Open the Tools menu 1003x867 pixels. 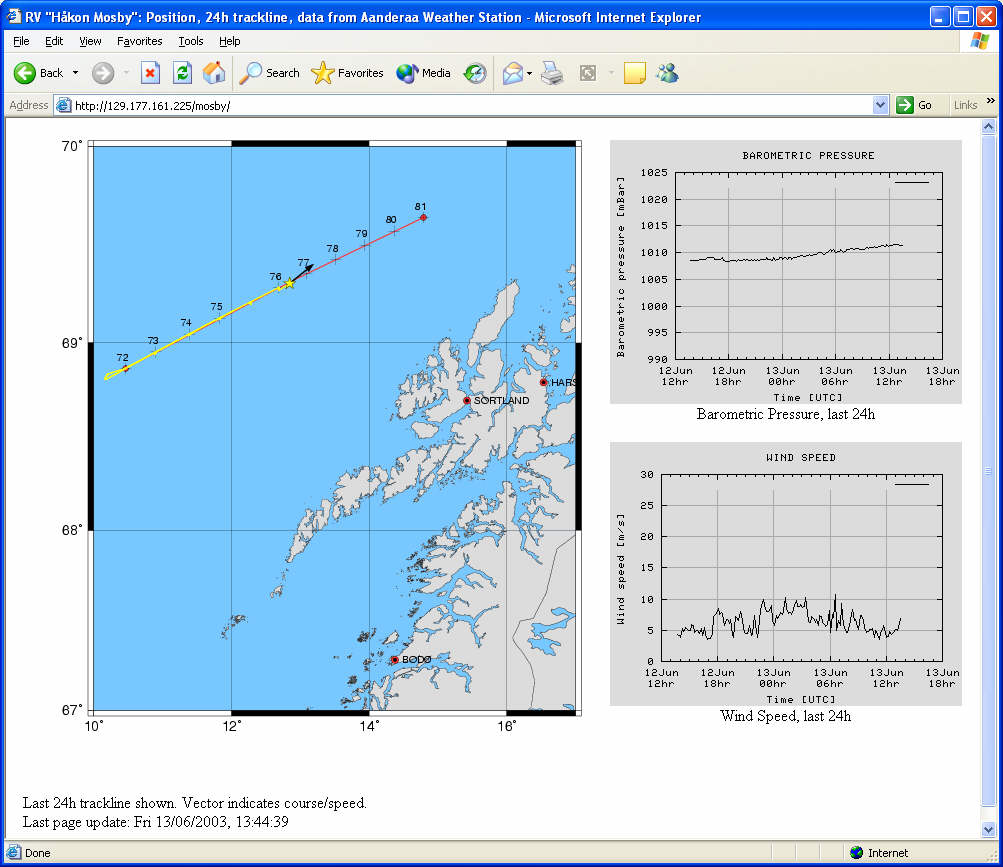190,41
